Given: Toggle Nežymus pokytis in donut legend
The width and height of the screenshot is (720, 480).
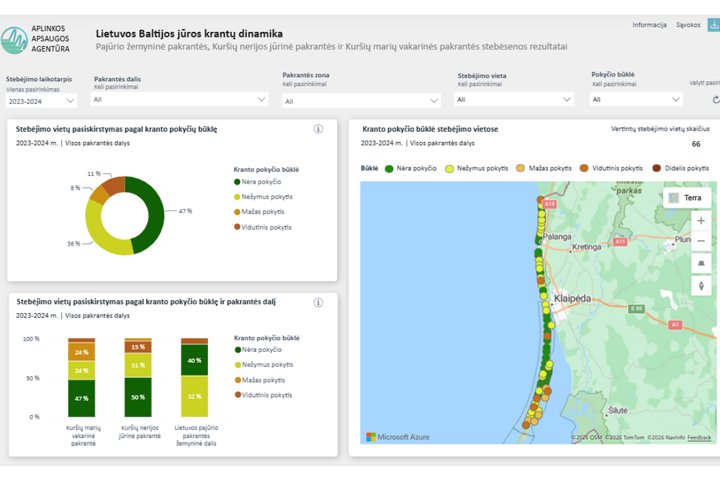Looking at the screenshot, I should (263, 197).
